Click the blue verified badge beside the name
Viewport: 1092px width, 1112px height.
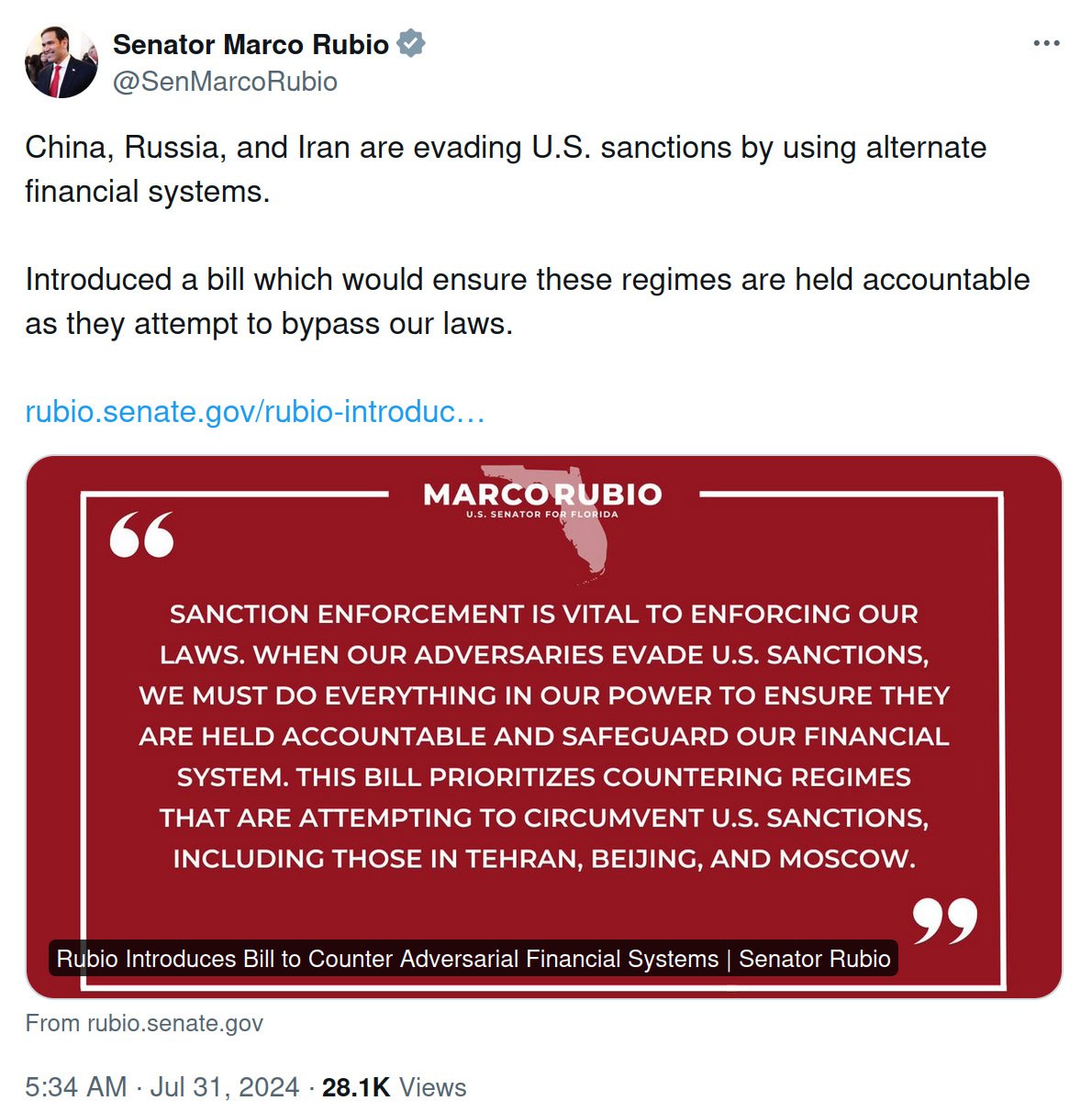pyautogui.click(x=411, y=43)
